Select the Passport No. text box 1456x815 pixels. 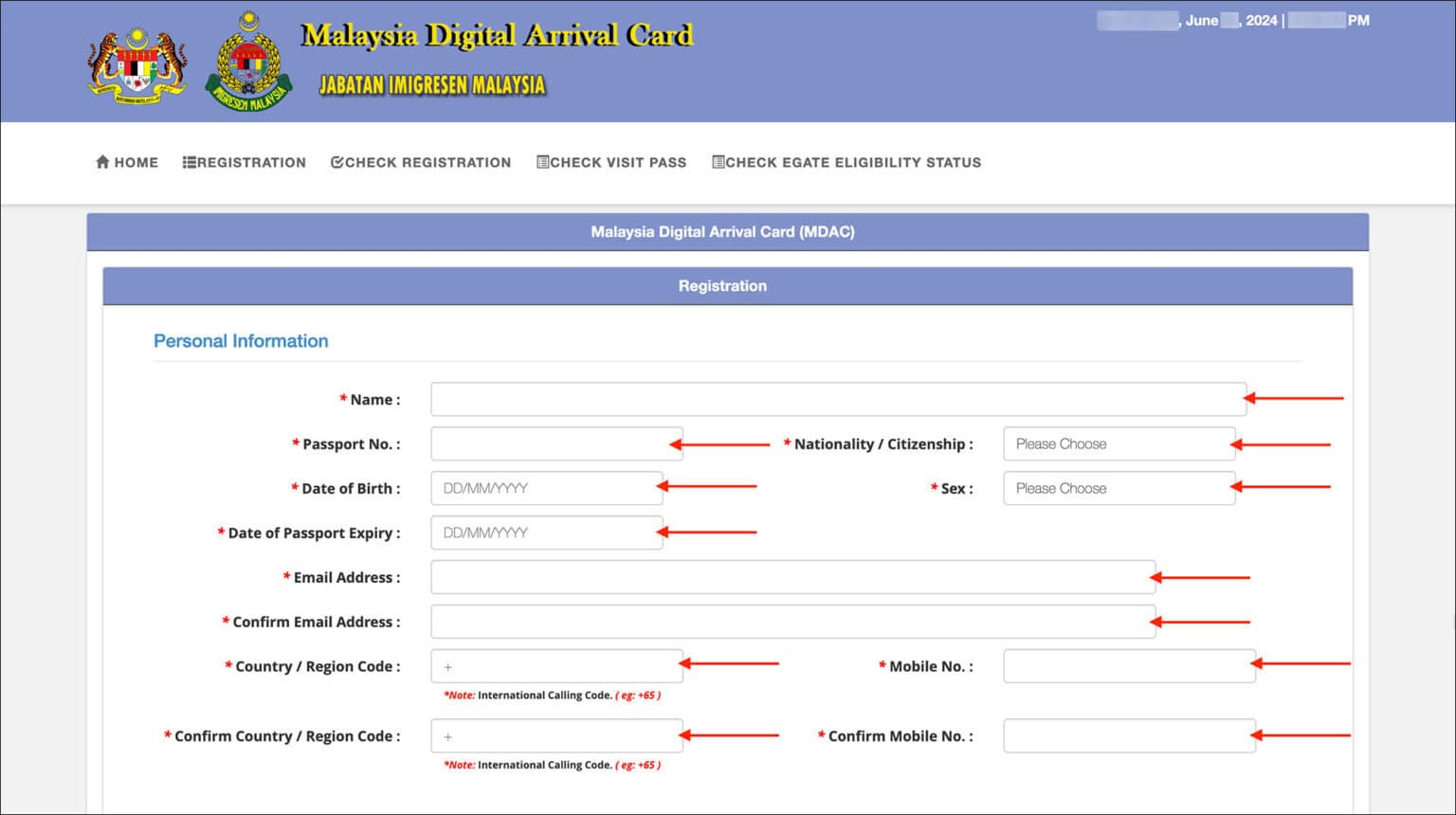555,444
